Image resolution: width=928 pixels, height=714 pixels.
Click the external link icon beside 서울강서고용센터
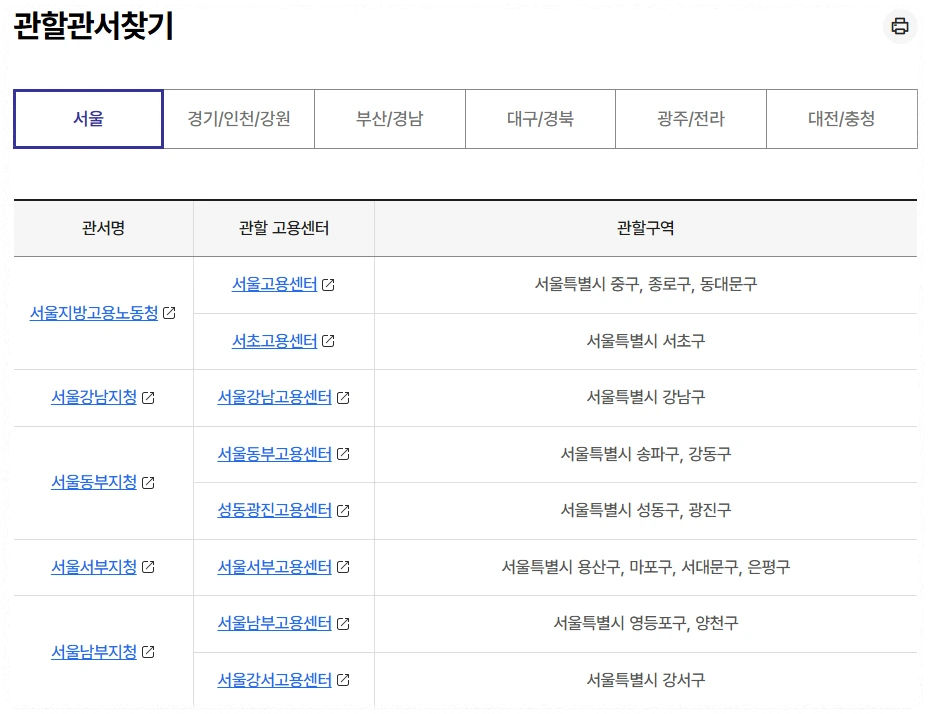tap(345, 680)
